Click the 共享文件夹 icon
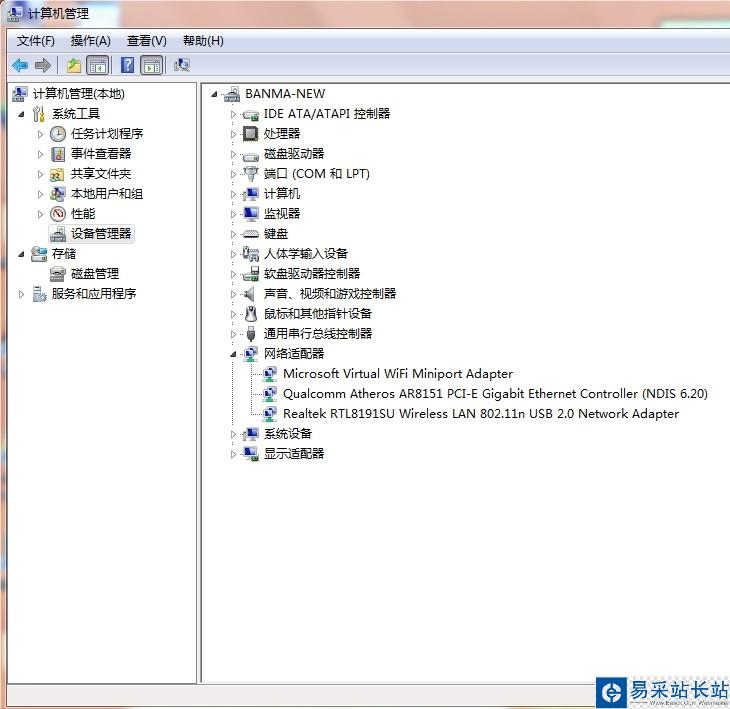 click(57, 175)
